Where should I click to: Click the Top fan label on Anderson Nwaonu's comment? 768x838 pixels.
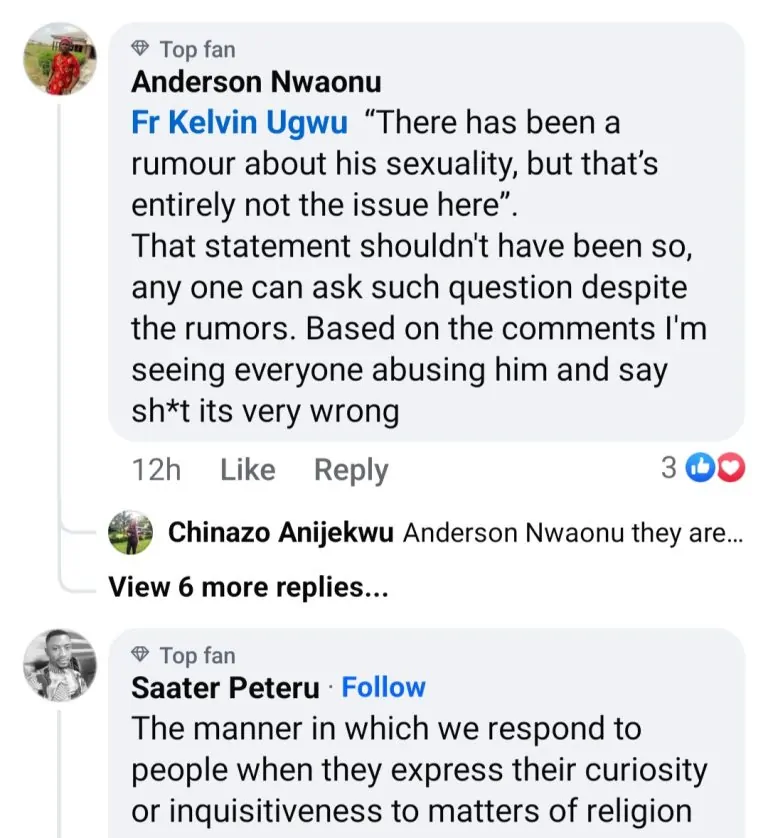tap(197, 49)
